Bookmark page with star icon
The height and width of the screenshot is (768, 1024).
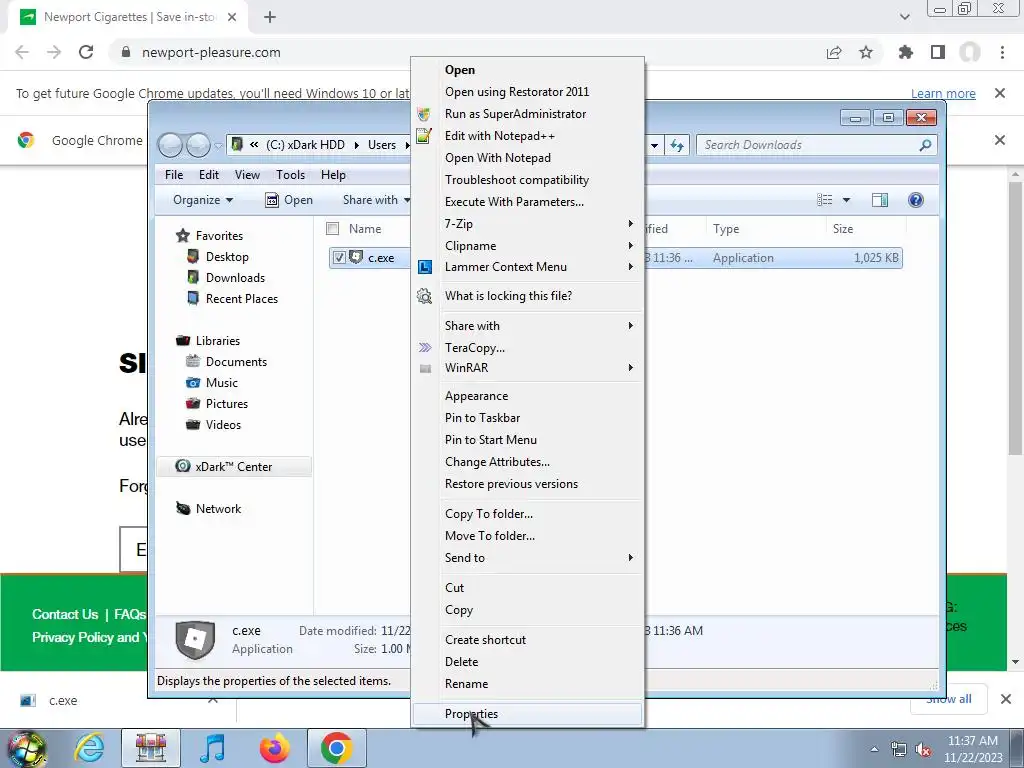pyautogui.click(x=866, y=52)
